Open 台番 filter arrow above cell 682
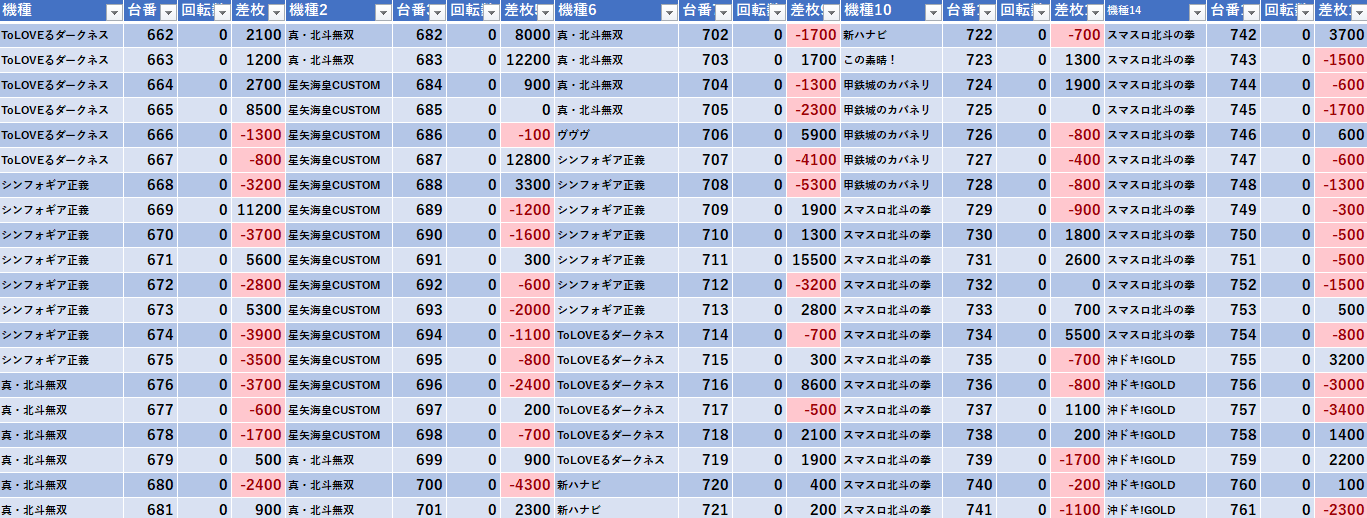1367x518 pixels. click(436, 12)
